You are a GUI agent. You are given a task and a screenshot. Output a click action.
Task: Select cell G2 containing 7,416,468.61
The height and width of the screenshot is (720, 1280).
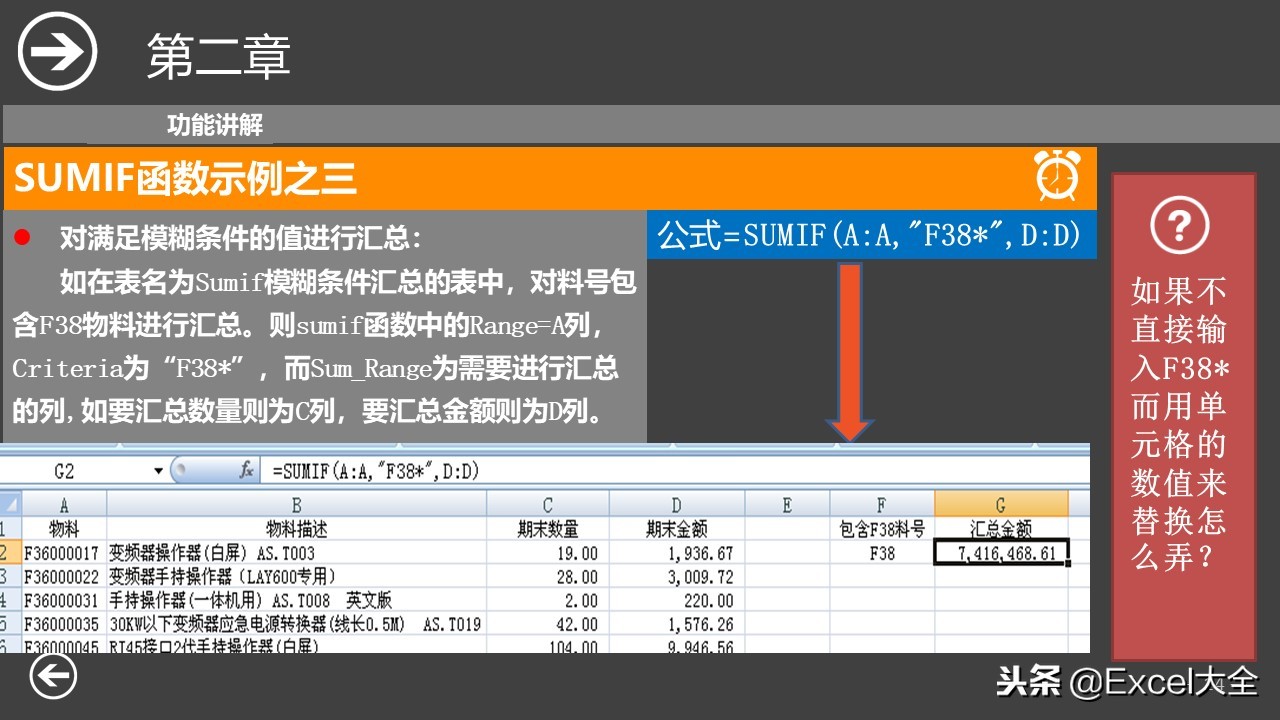coord(1000,550)
